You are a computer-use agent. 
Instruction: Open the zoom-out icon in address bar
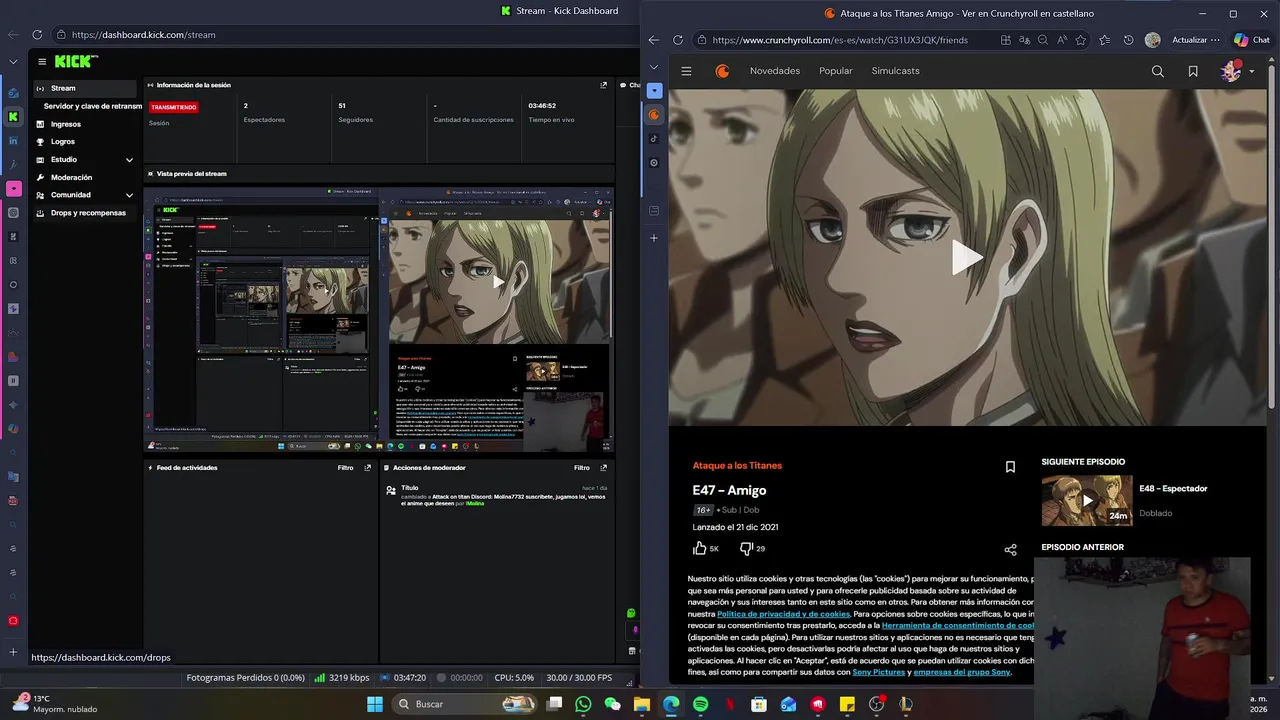click(x=1043, y=40)
